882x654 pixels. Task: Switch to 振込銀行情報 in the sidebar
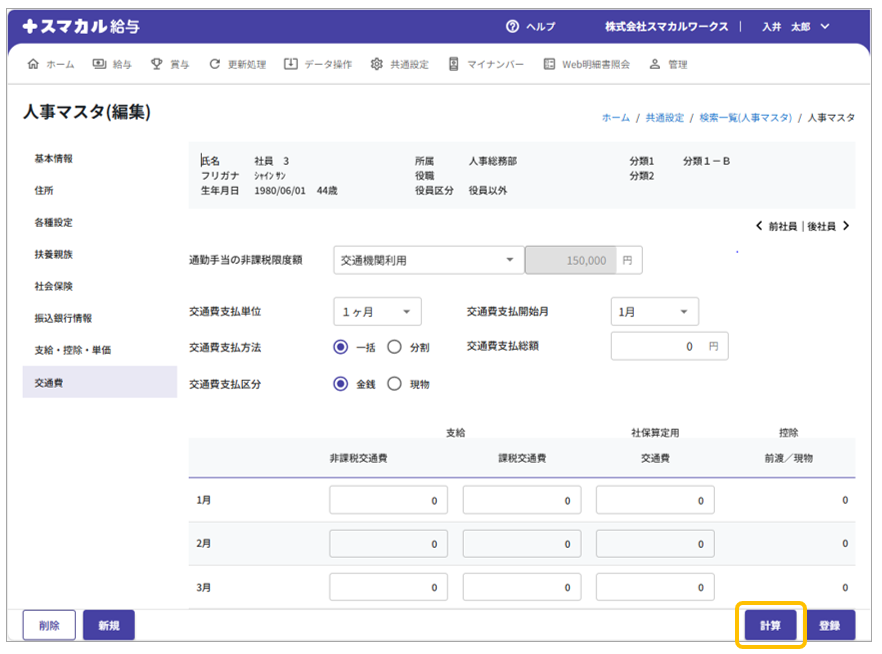click(x=63, y=318)
